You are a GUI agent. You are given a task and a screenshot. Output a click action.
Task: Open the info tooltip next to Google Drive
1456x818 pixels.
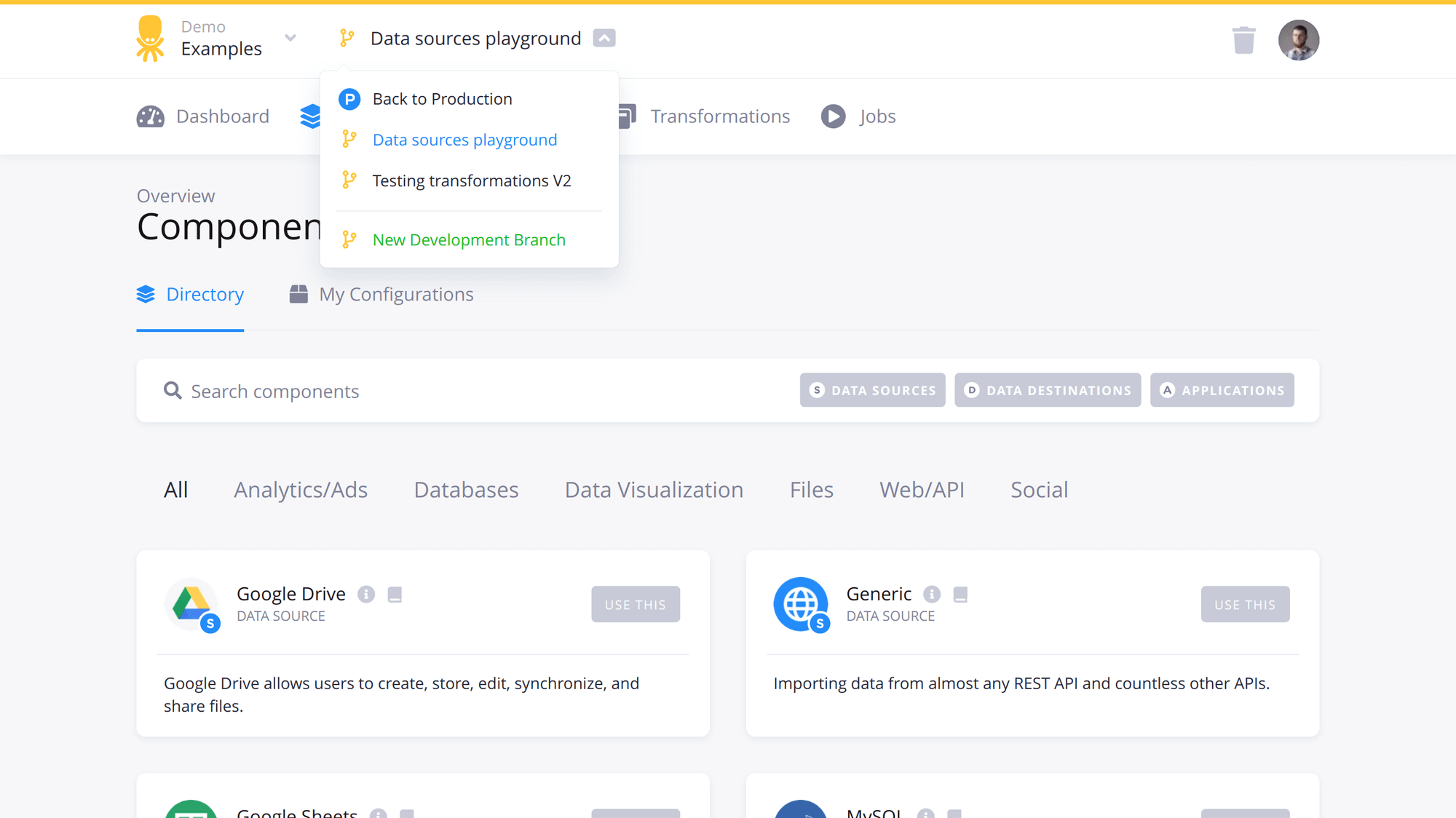pyautogui.click(x=366, y=594)
